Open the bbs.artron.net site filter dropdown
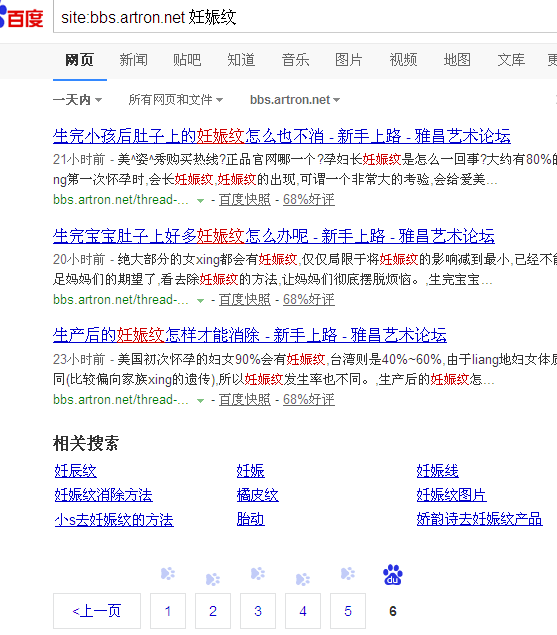Viewport: 557px width, 635px height. 295,100
